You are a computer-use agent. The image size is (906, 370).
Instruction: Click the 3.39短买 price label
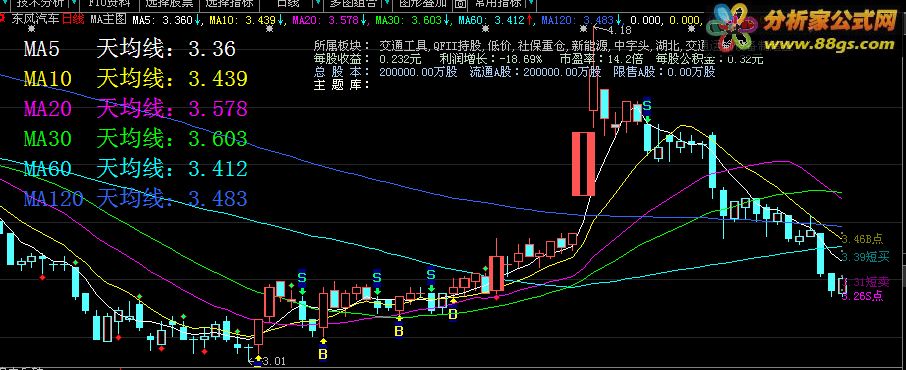coord(865,256)
